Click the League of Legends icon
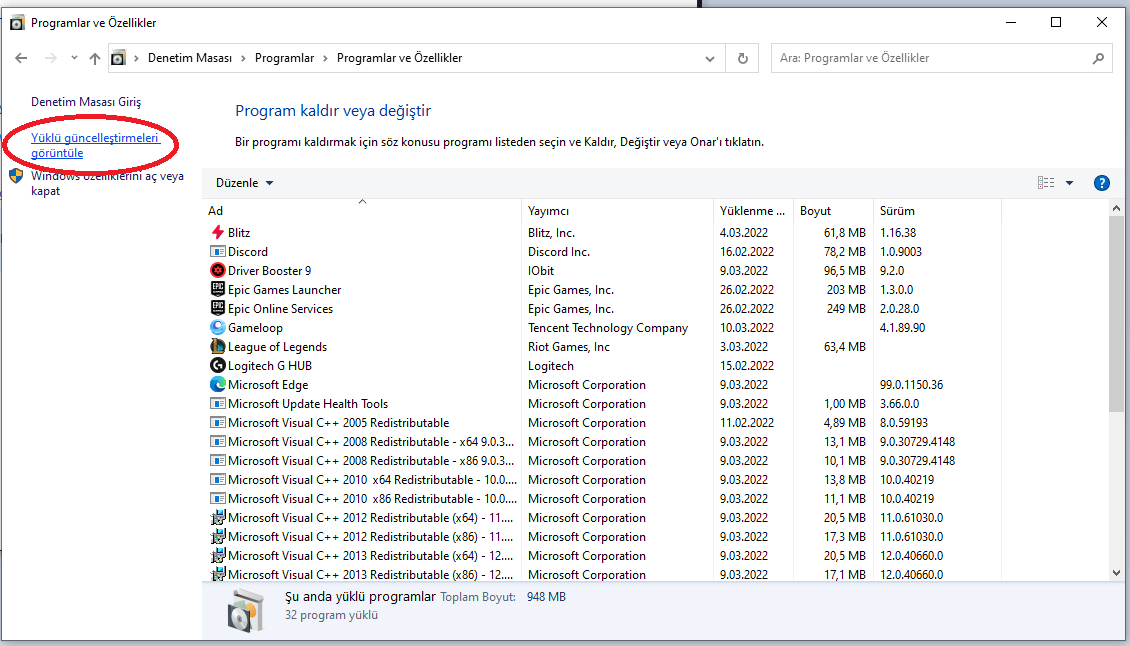1130x646 pixels. pyautogui.click(x=218, y=346)
